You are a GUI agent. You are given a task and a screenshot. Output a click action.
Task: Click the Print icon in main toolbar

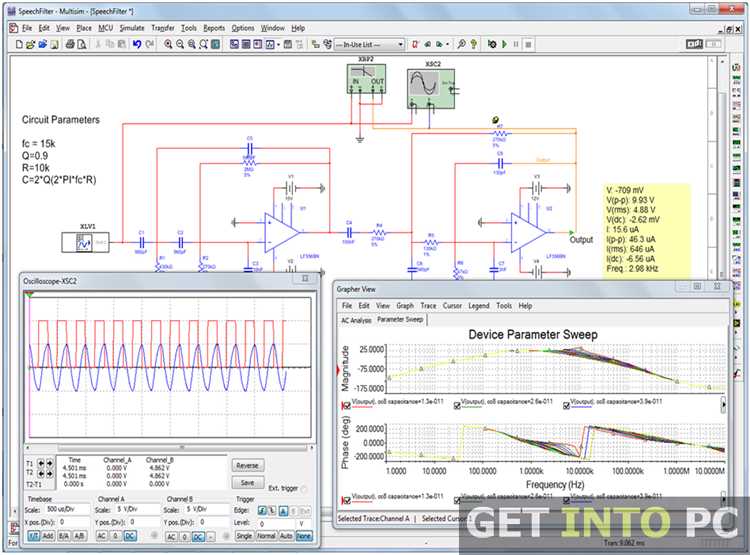(70, 44)
